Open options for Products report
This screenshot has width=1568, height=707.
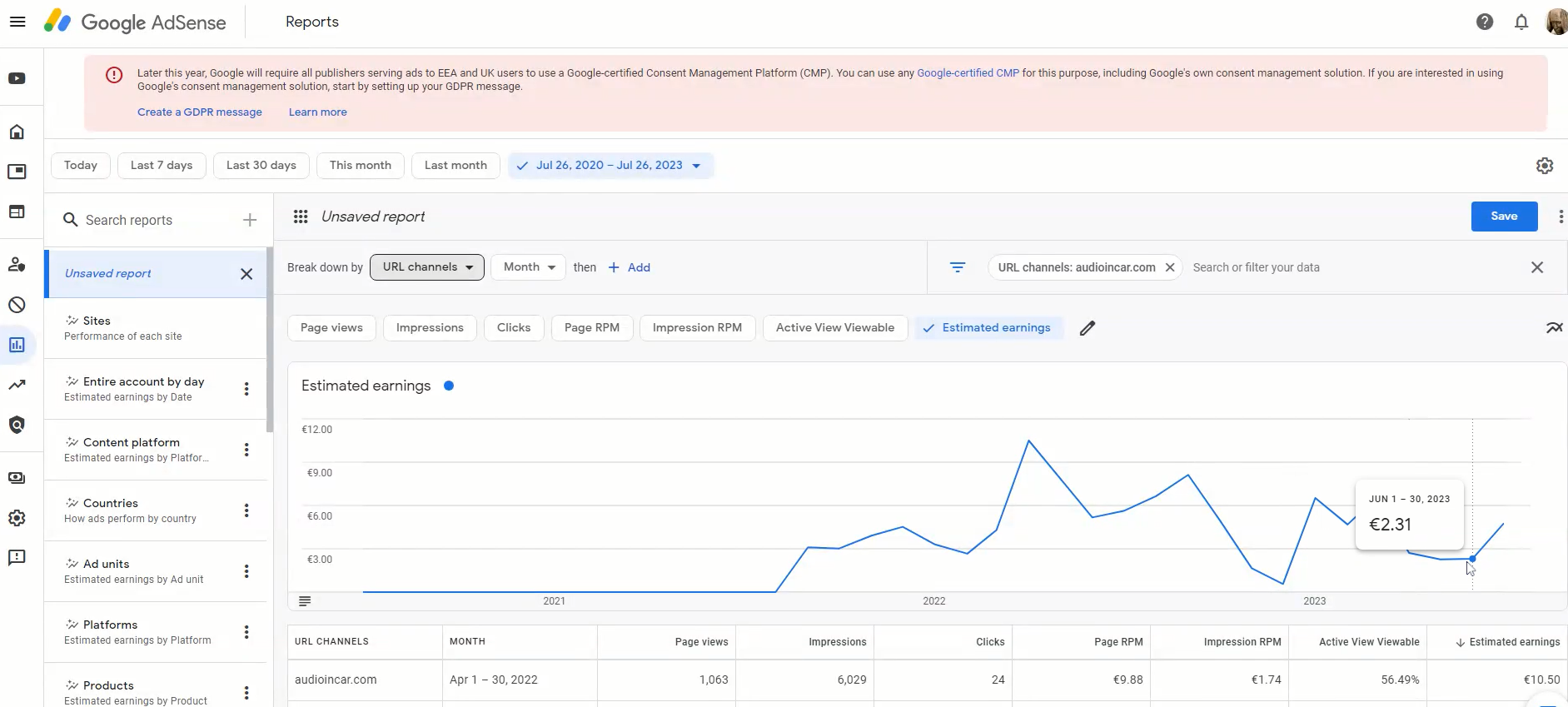click(246, 693)
